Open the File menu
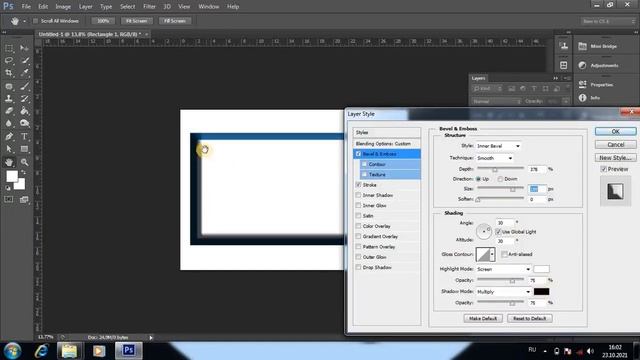 (x=26, y=7)
